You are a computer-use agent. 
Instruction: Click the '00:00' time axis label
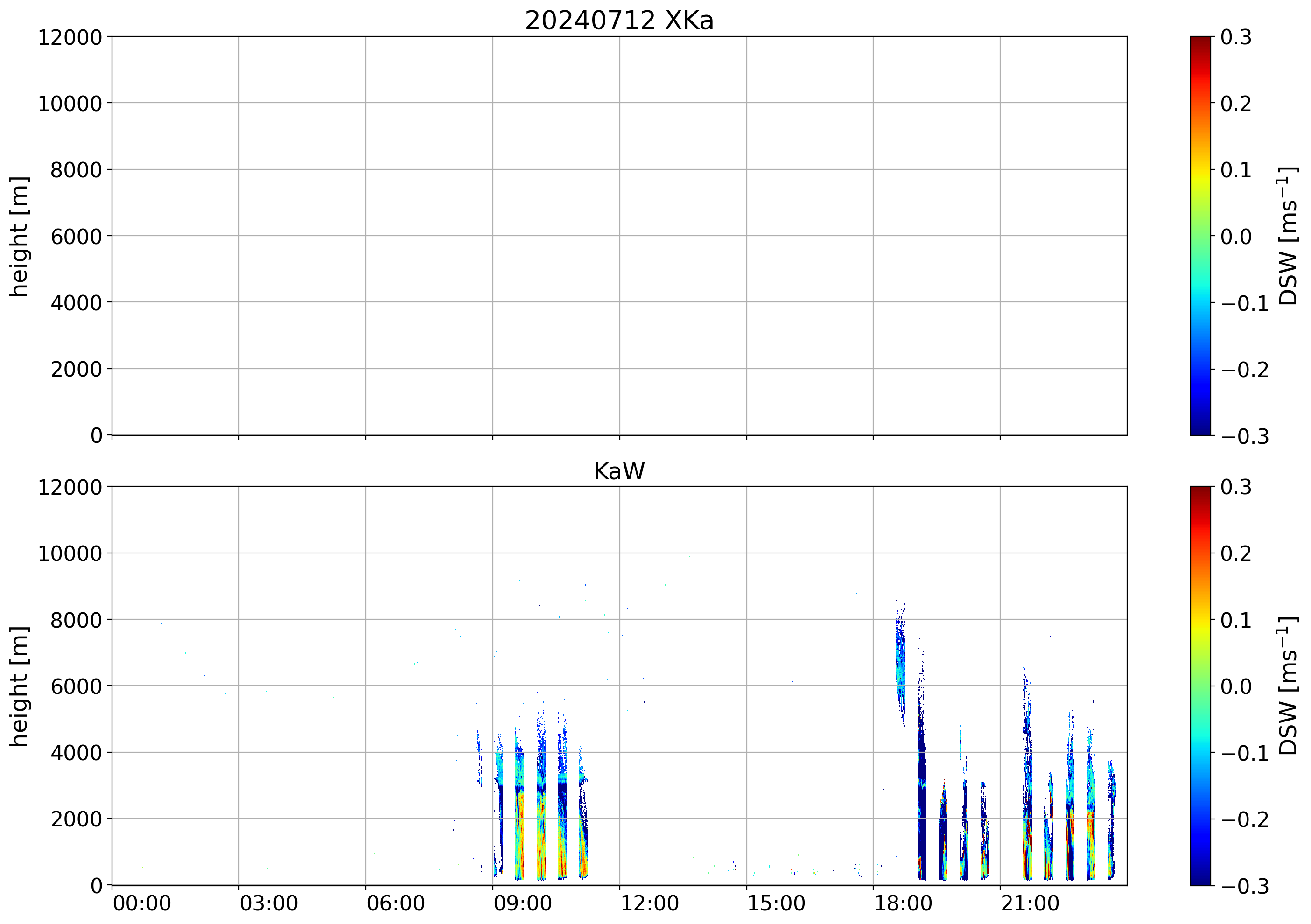(x=142, y=904)
